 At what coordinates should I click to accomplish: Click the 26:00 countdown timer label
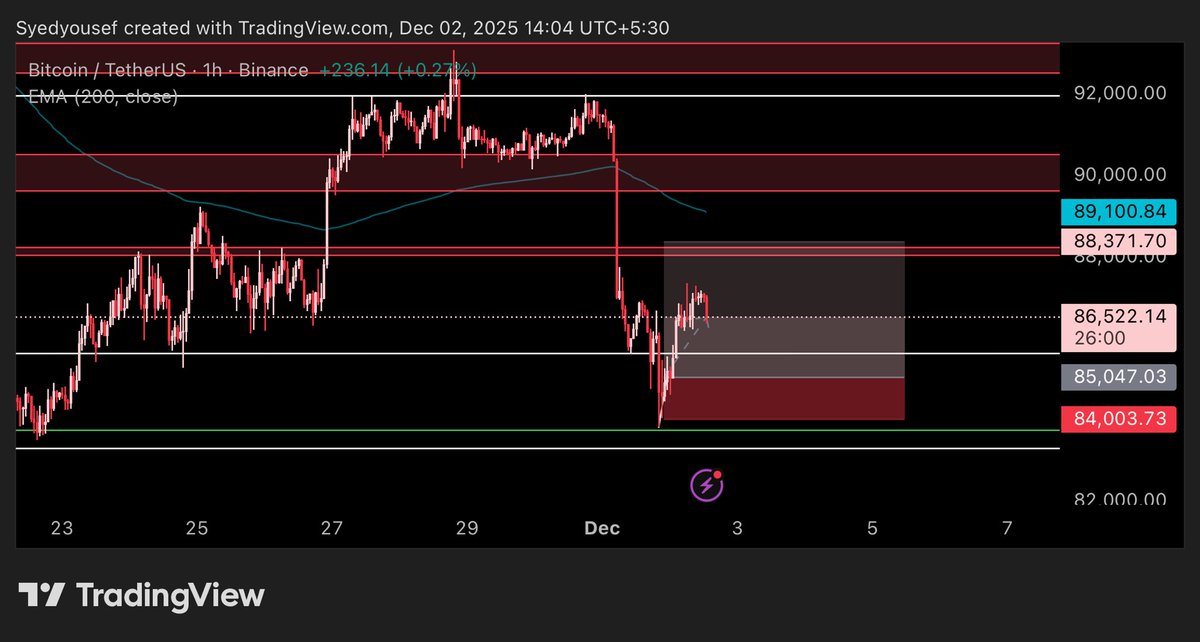1100,338
